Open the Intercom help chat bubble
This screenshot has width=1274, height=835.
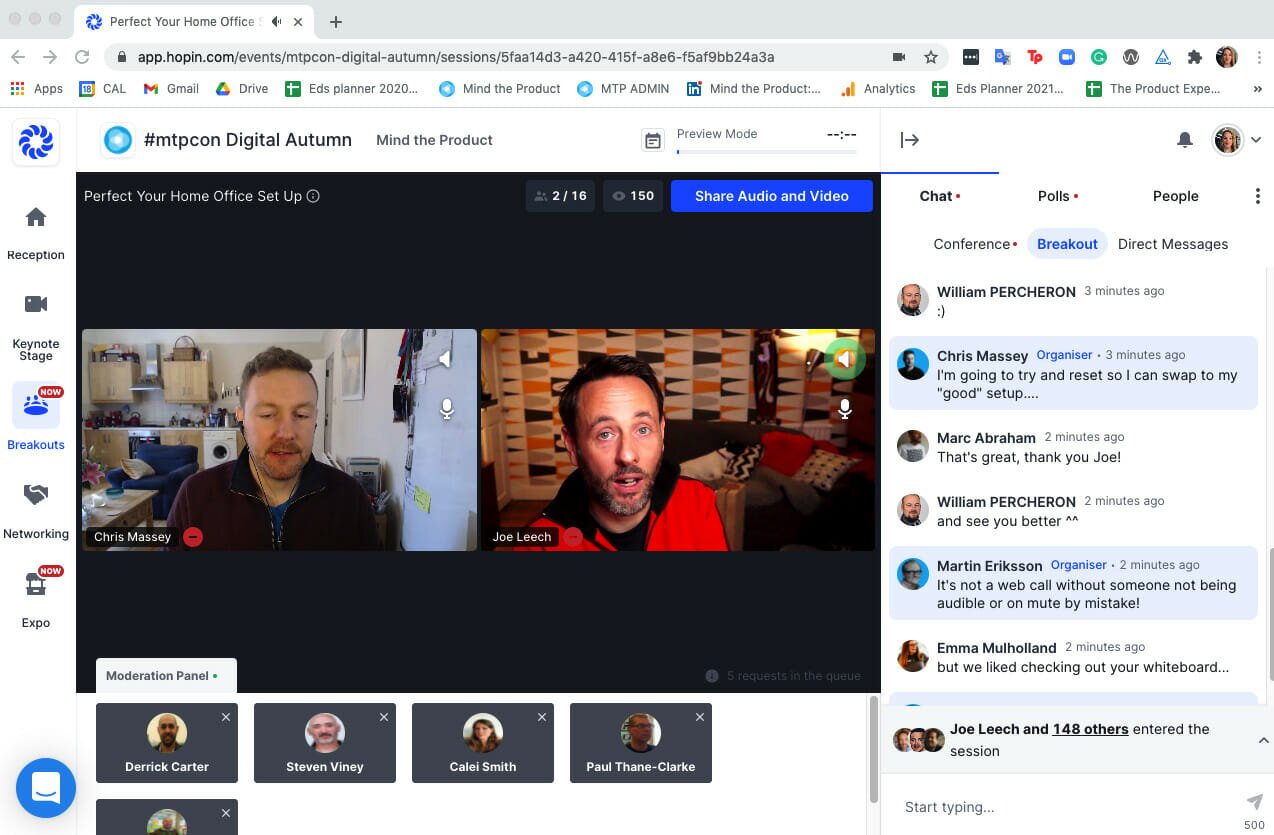(46, 788)
